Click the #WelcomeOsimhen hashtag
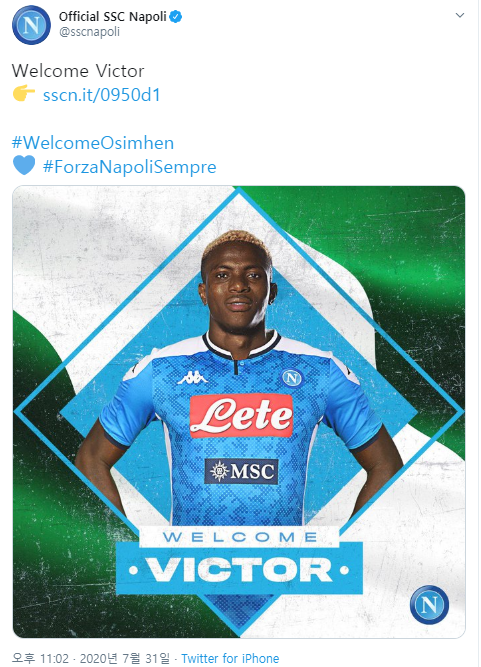 [93, 143]
